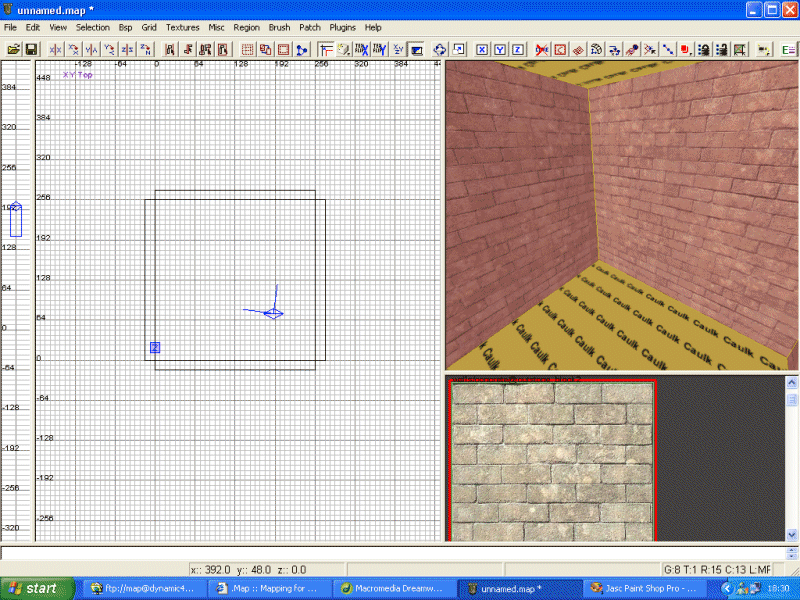This screenshot has height=600, width=800.
Task: Rotate the selection around the X axis
Action: pyautogui.click(x=73, y=49)
